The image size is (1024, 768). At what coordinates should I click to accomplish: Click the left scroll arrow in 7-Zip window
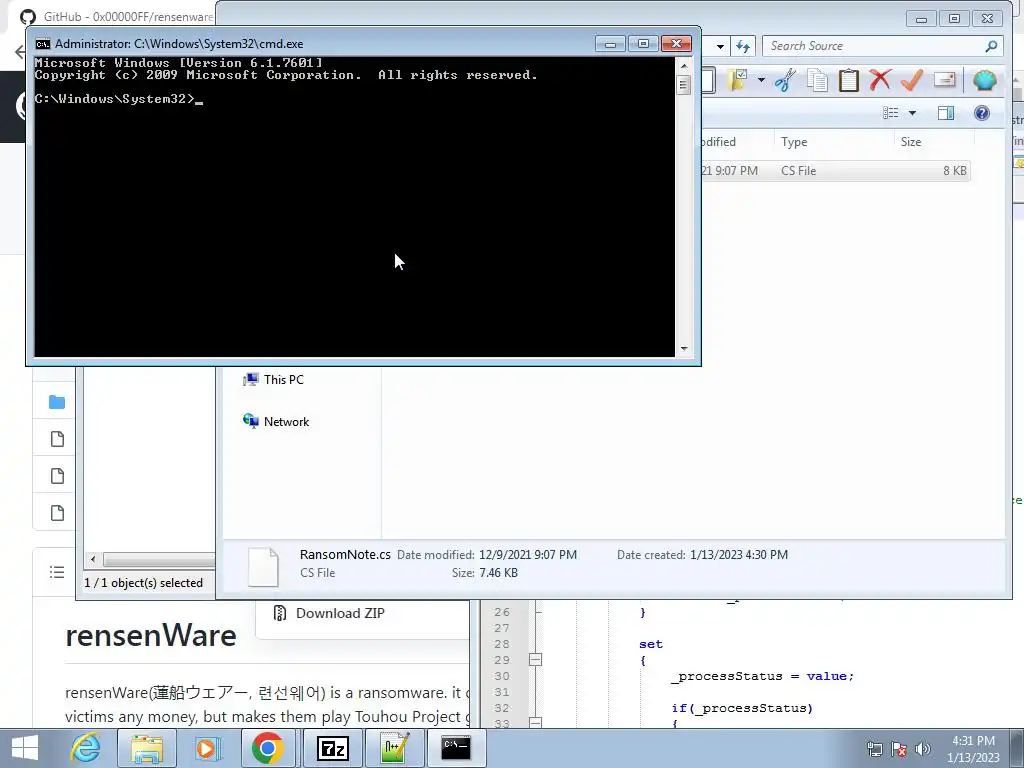93,559
